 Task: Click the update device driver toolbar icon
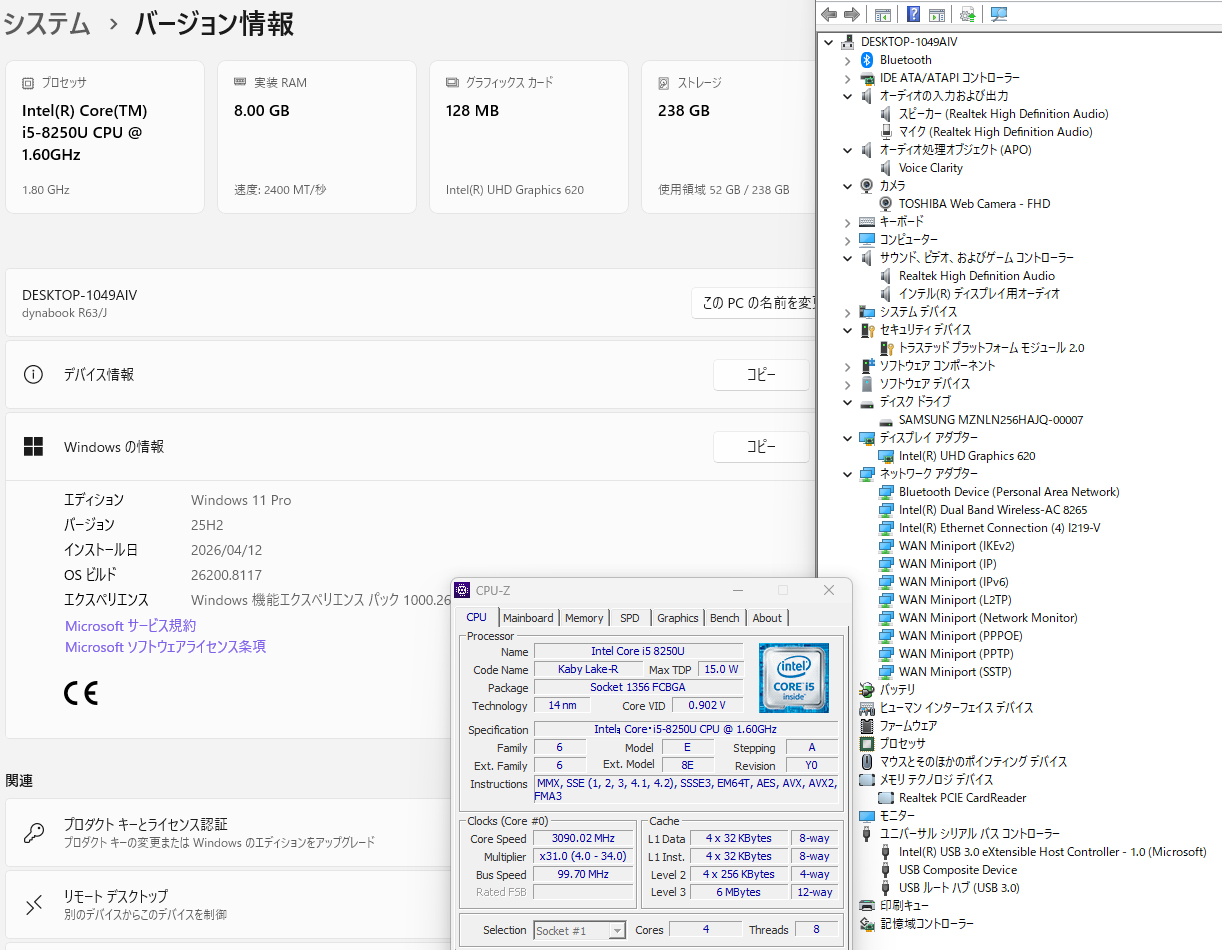click(967, 14)
